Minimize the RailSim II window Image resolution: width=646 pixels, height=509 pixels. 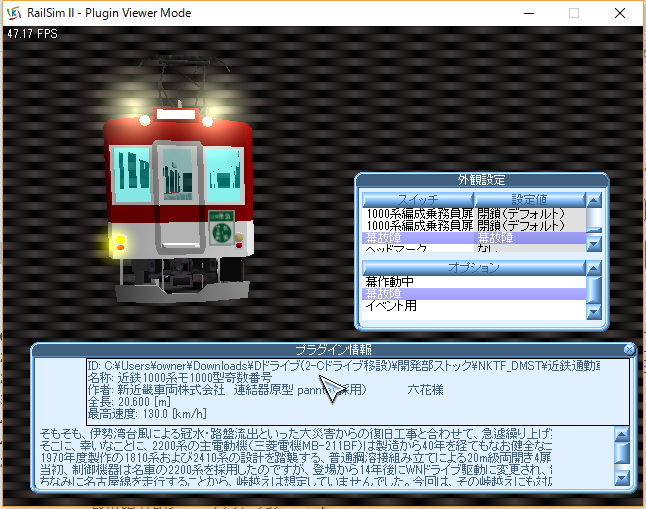pos(529,13)
